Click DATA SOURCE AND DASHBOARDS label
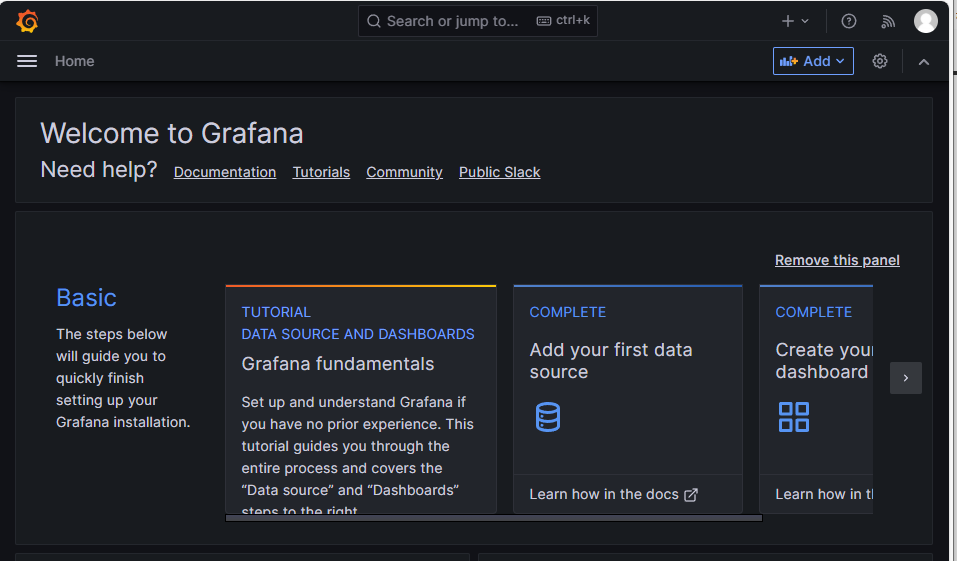This screenshot has height=561, width=957. point(358,334)
